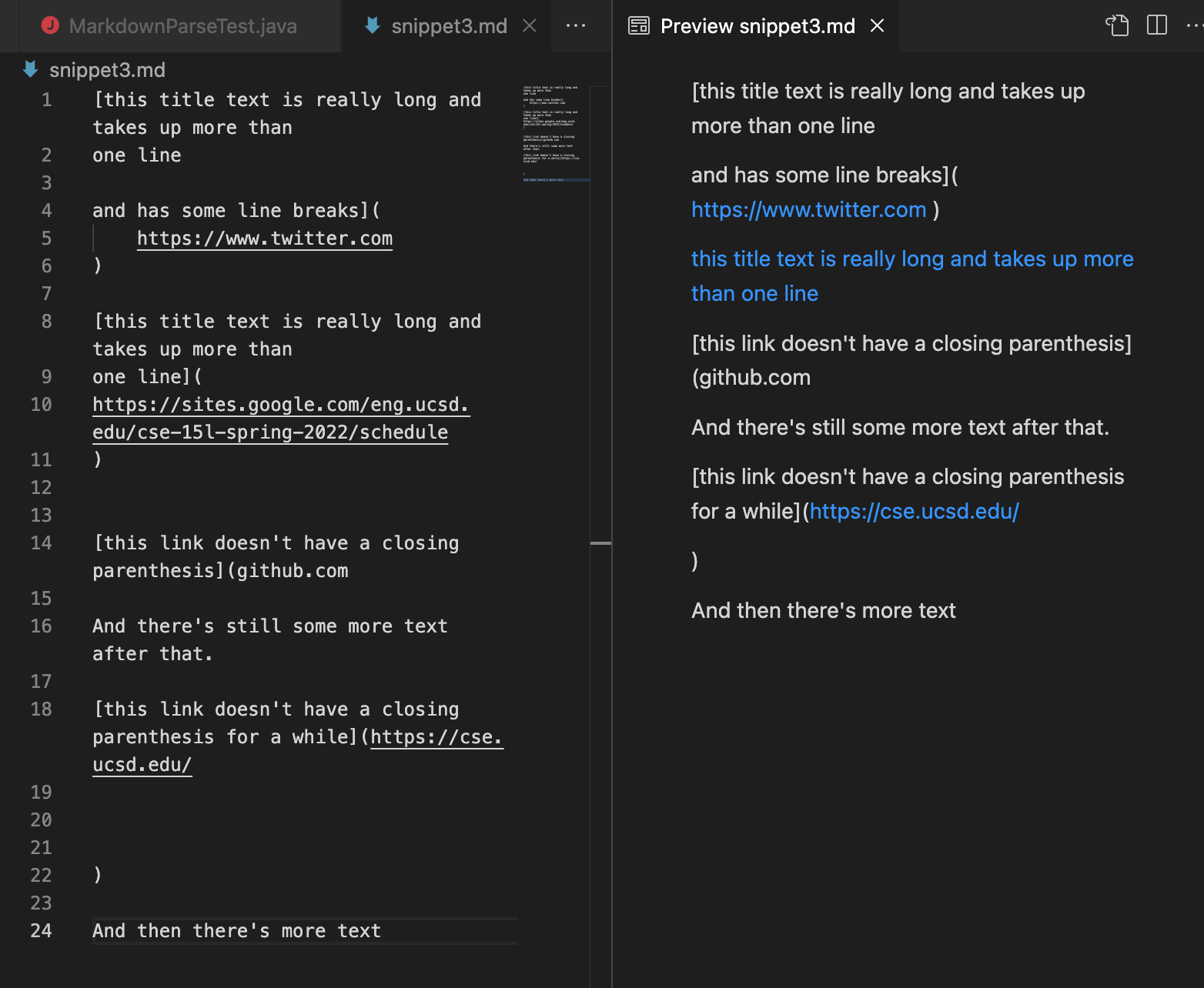Click the blue 'this title text' preview link
The height and width of the screenshot is (988, 1204).
coord(912,275)
